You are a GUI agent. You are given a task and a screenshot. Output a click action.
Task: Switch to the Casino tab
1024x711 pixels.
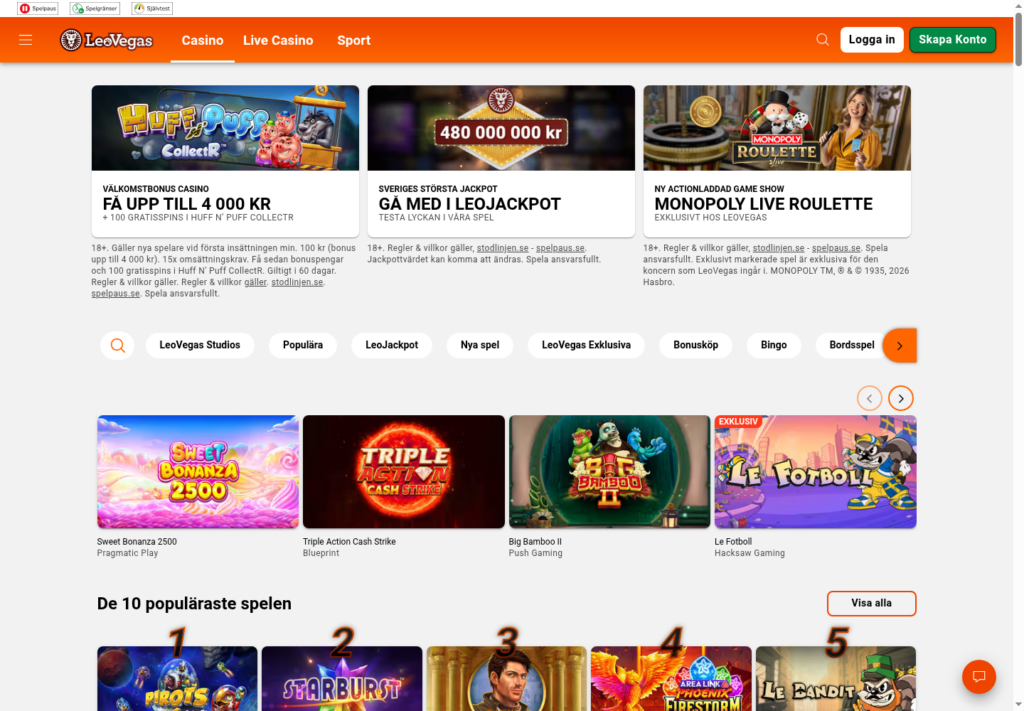pyautogui.click(x=202, y=40)
